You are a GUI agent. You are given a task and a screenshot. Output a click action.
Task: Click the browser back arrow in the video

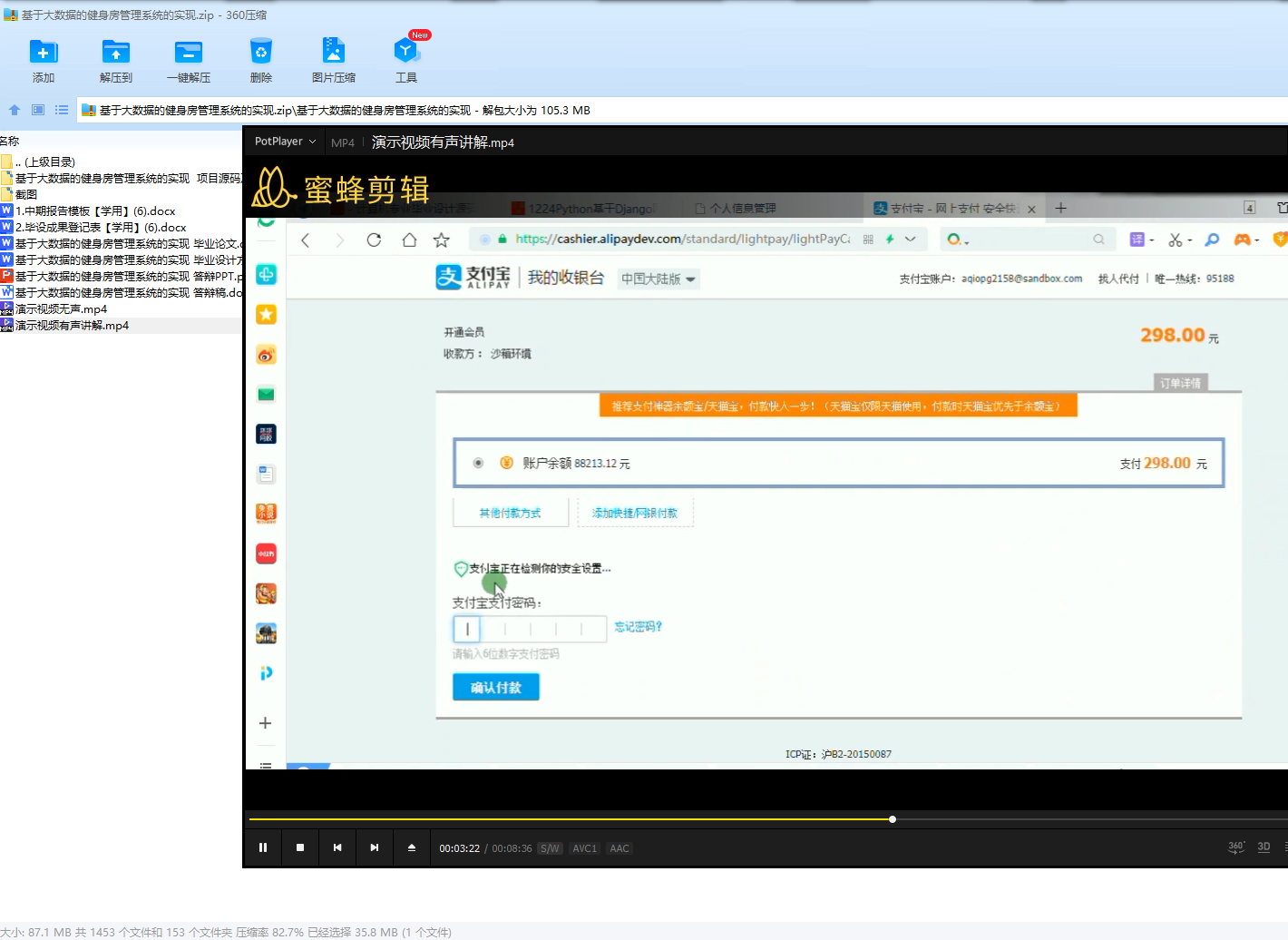[x=306, y=240]
